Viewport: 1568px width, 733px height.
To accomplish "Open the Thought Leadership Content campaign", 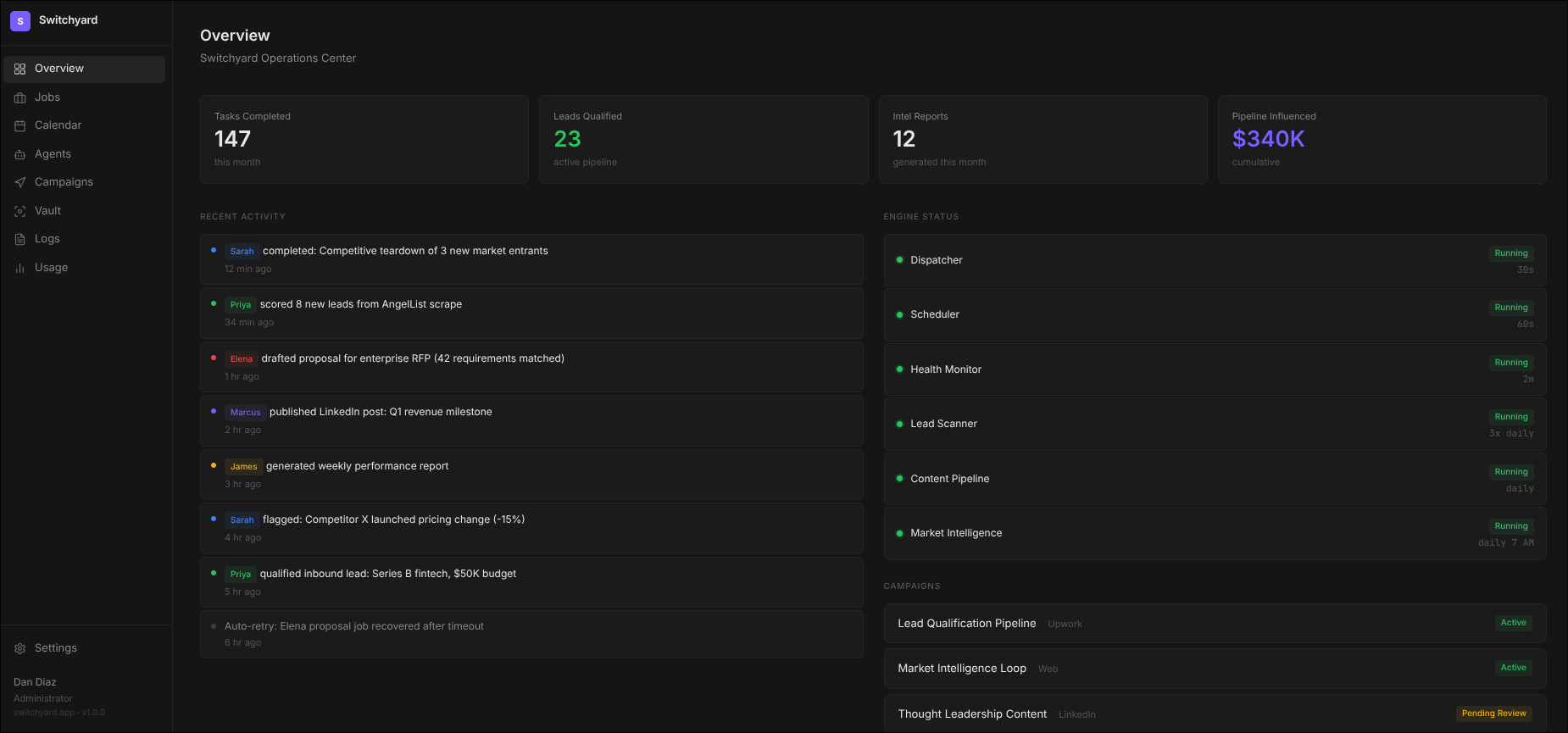I will pos(1215,714).
